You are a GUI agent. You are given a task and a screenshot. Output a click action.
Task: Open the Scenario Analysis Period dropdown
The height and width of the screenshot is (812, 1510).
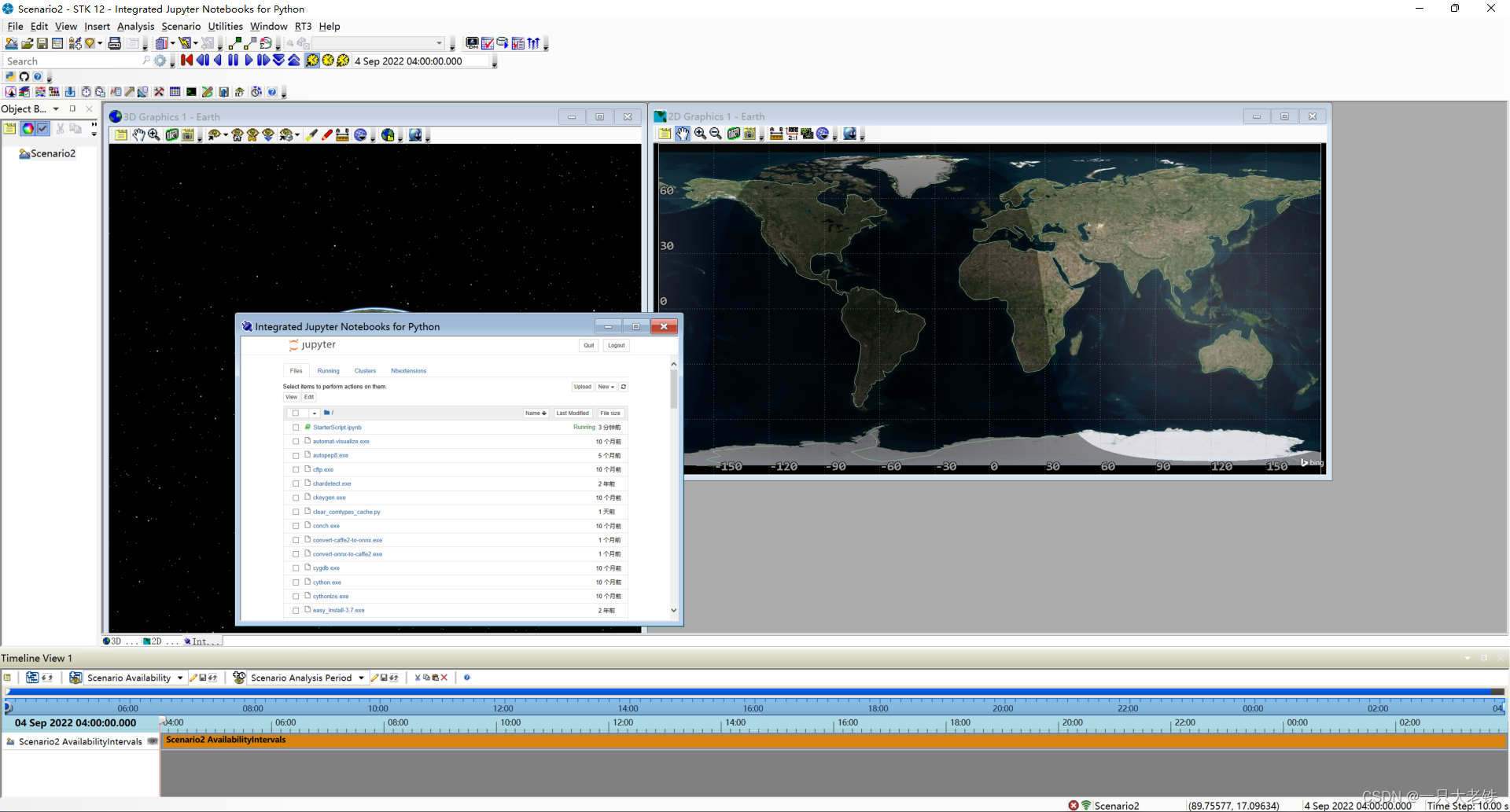click(x=361, y=678)
